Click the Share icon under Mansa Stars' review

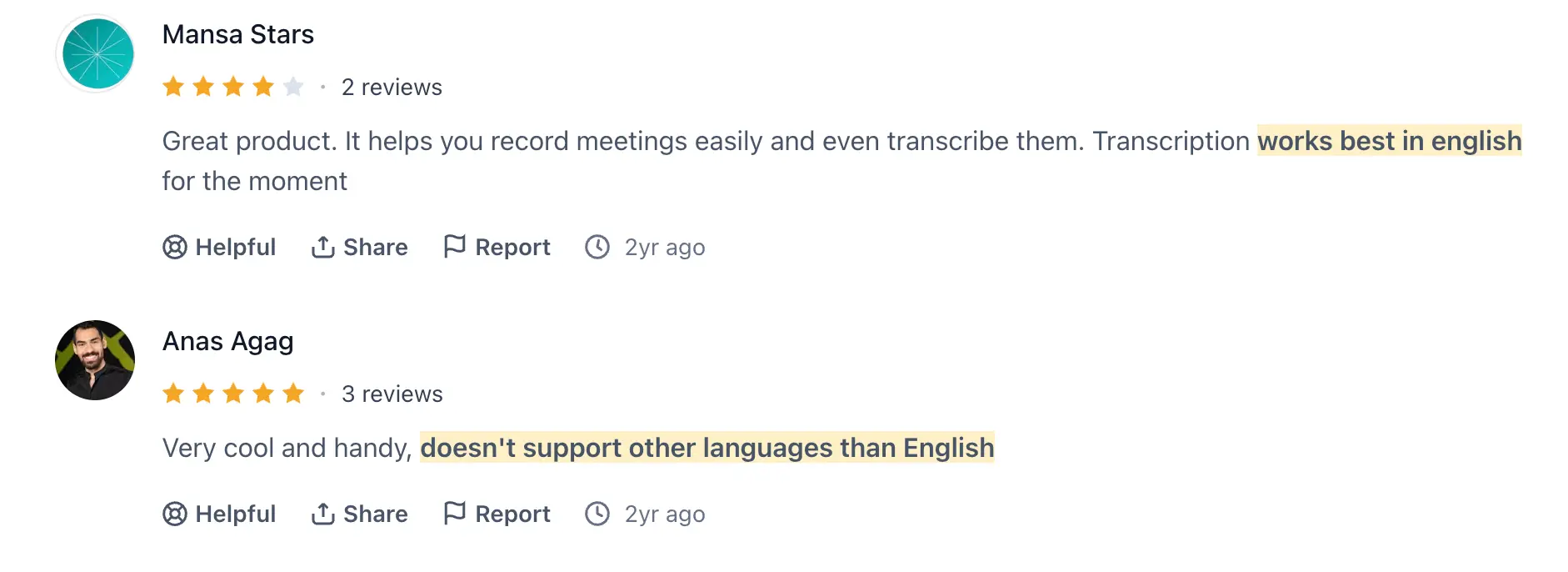click(323, 248)
